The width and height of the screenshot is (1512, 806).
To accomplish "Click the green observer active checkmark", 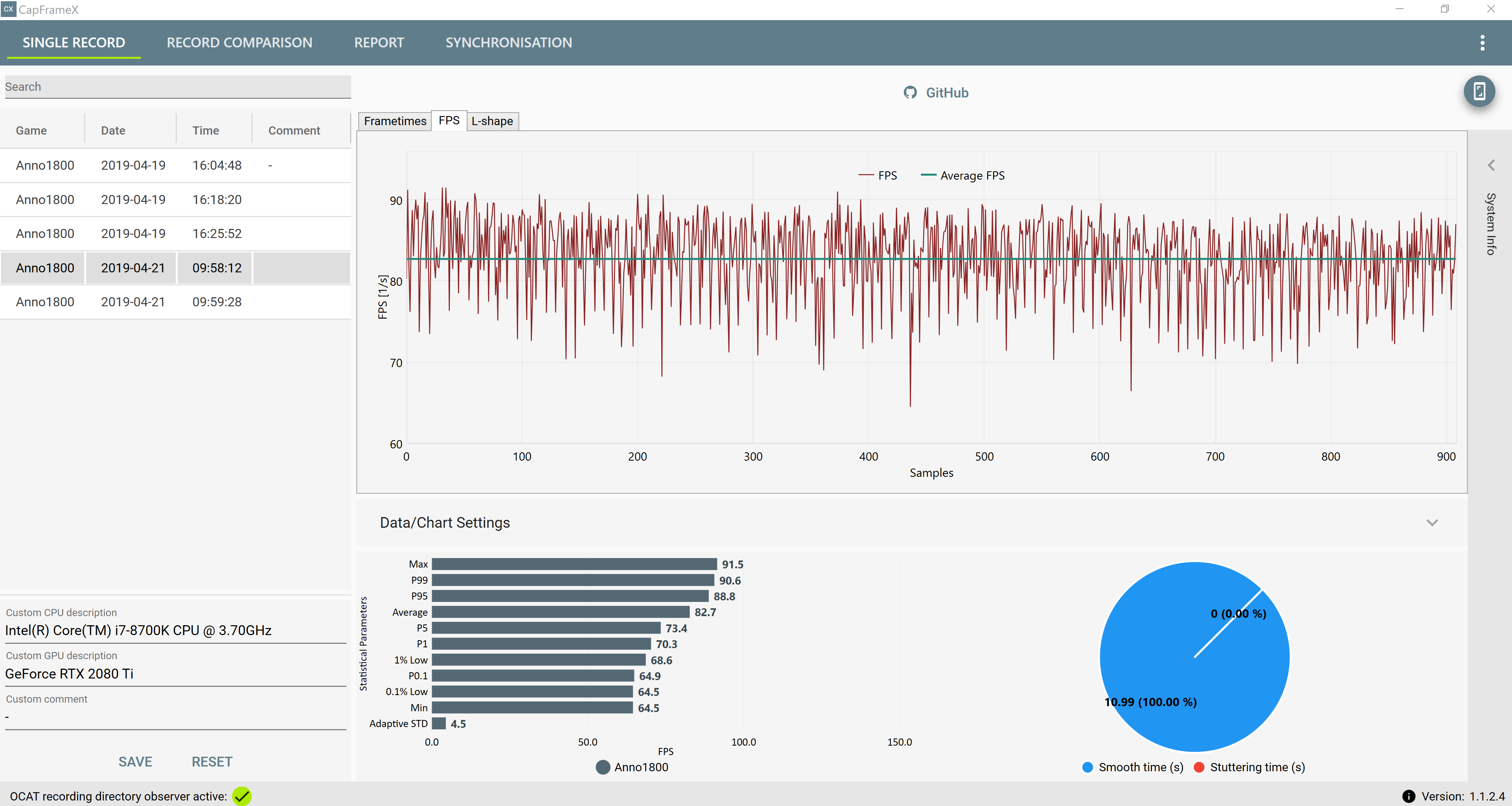I will click(242, 796).
